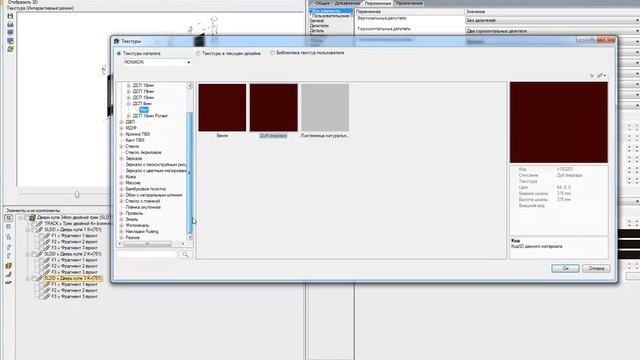
Task: Click the cabinet icon of the Двери купе 34мм root
Action: pyautogui.click(x=32, y=218)
